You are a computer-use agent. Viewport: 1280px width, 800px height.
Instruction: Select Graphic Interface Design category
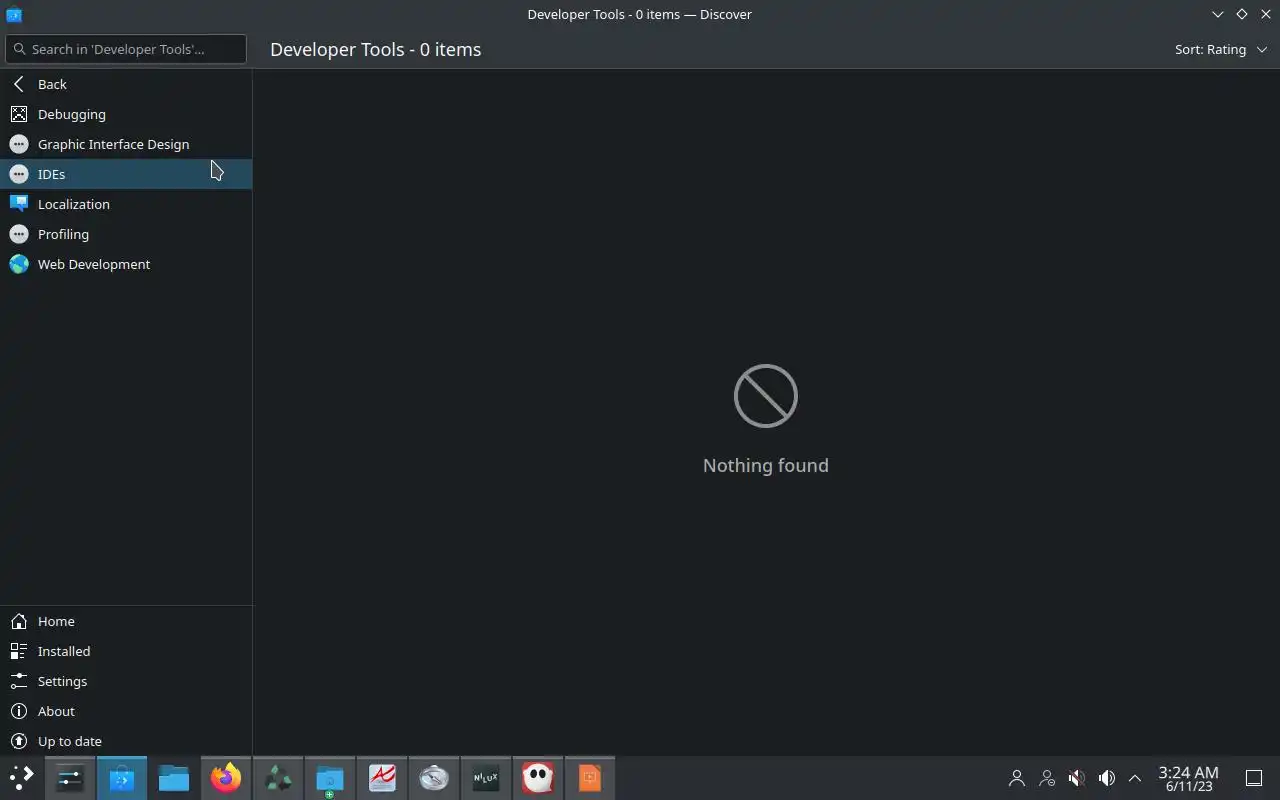[x=126, y=144]
